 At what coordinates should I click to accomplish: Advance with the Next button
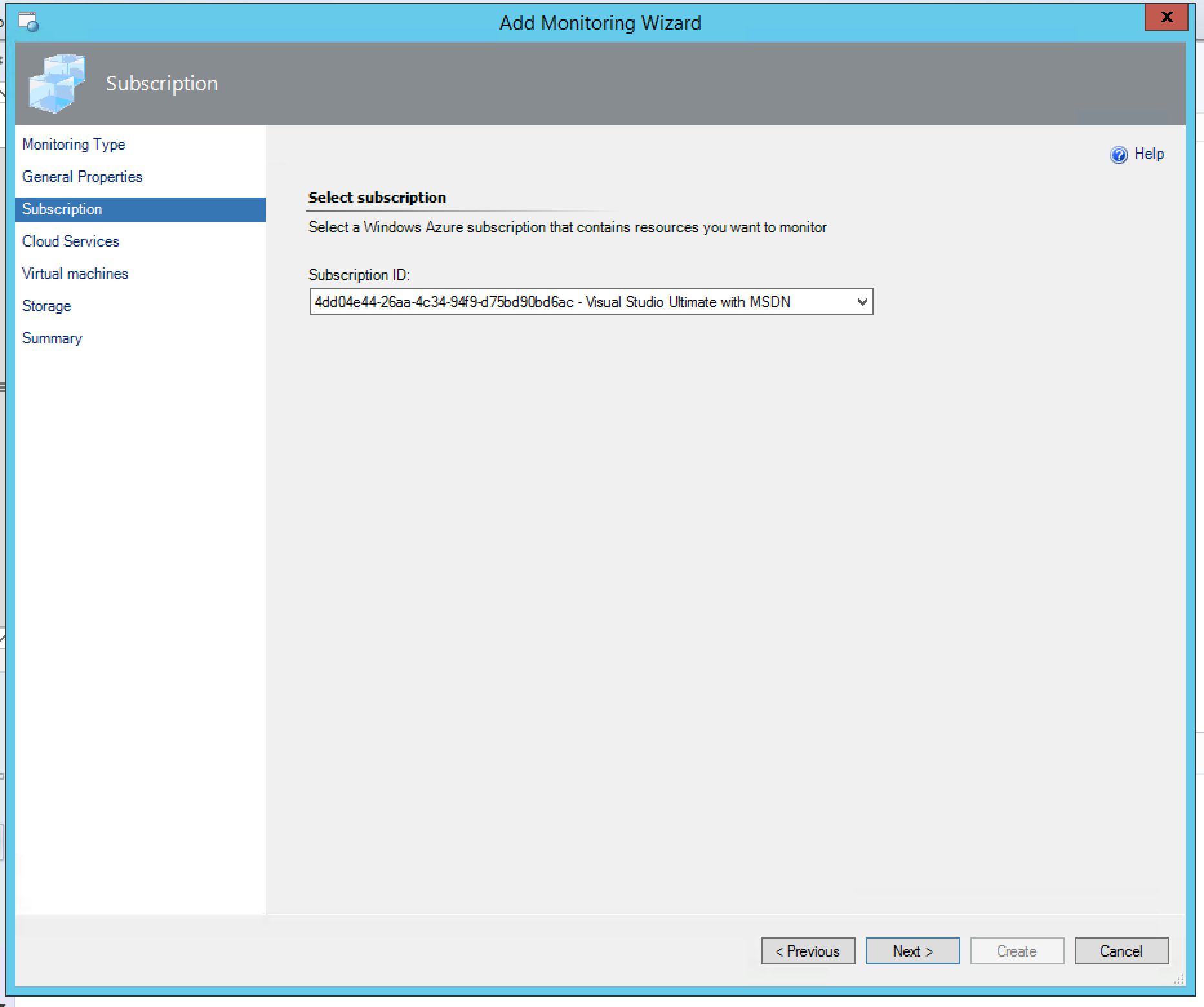pos(912,951)
